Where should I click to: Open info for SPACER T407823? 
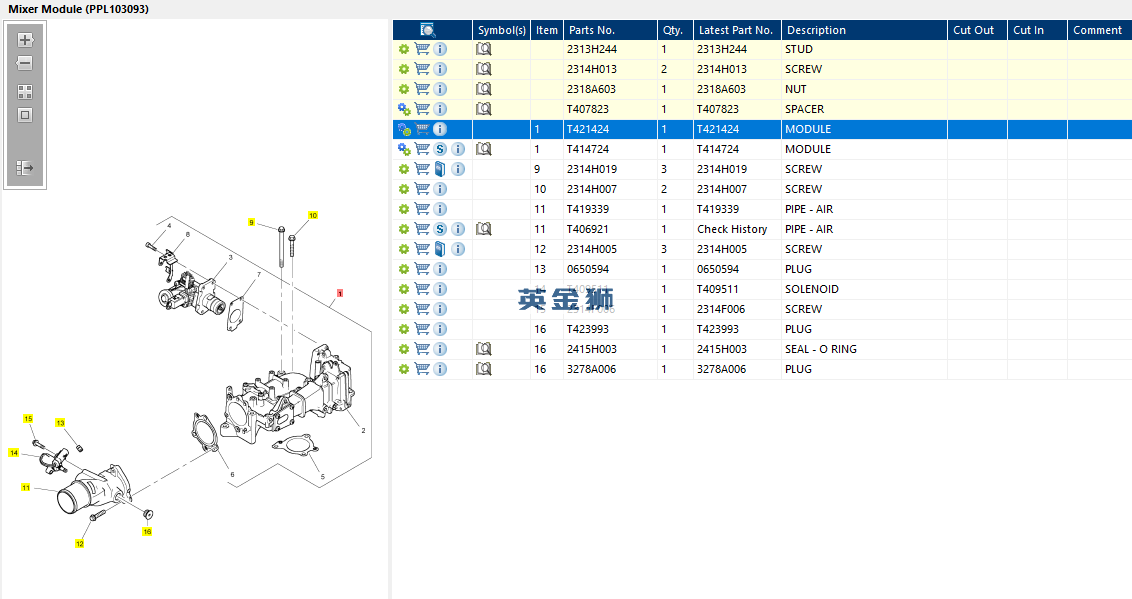coord(440,109)
